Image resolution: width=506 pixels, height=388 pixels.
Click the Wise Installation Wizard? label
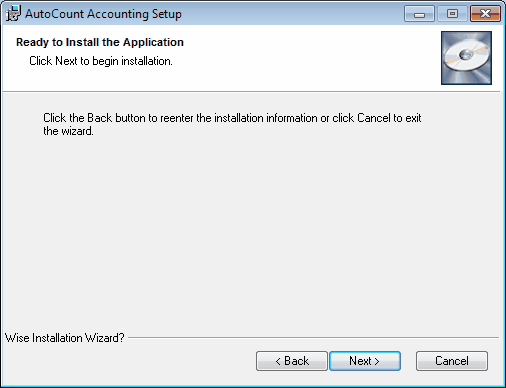tap(64, 338)
